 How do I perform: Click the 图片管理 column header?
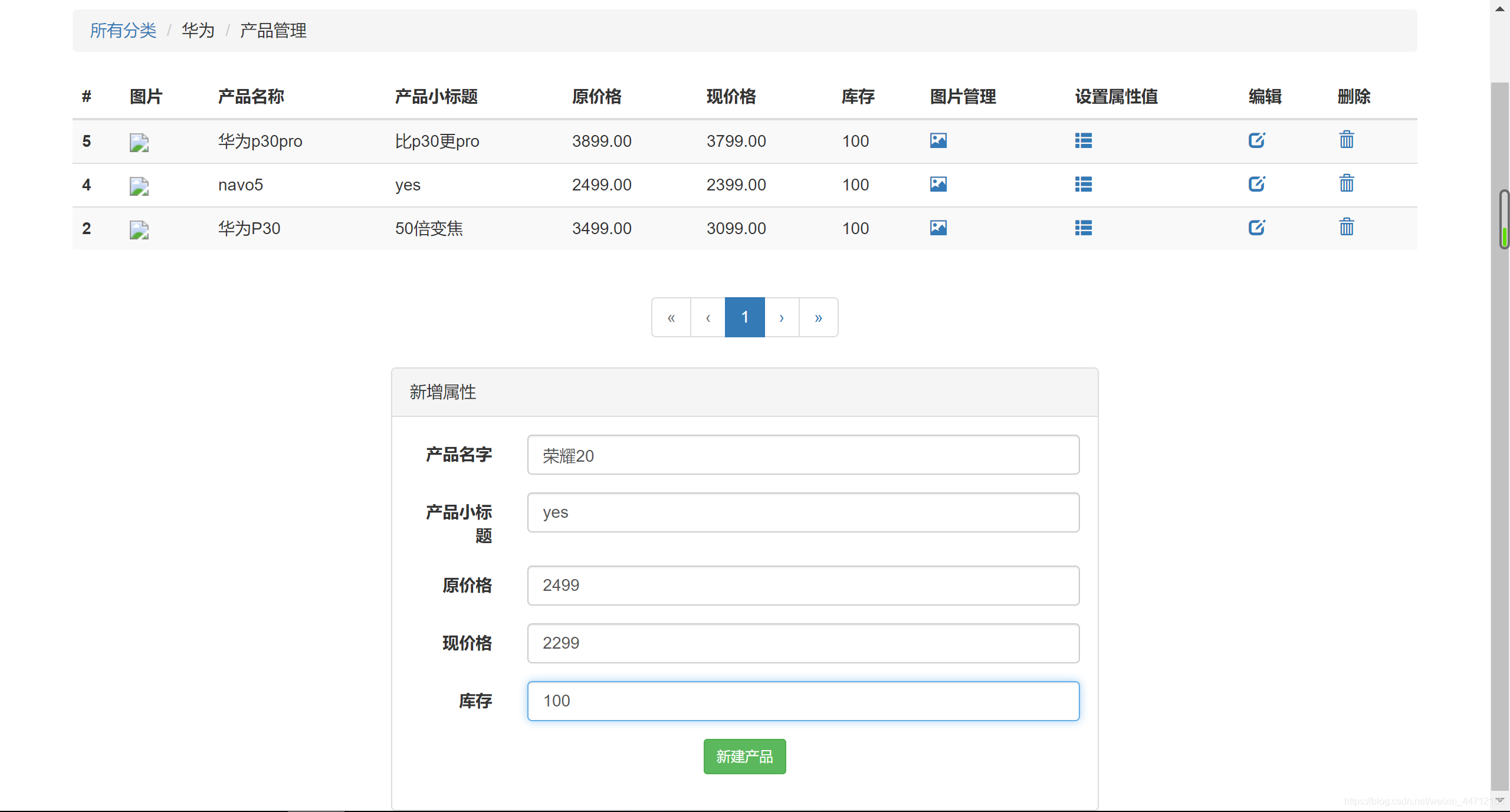pos(963,96)
